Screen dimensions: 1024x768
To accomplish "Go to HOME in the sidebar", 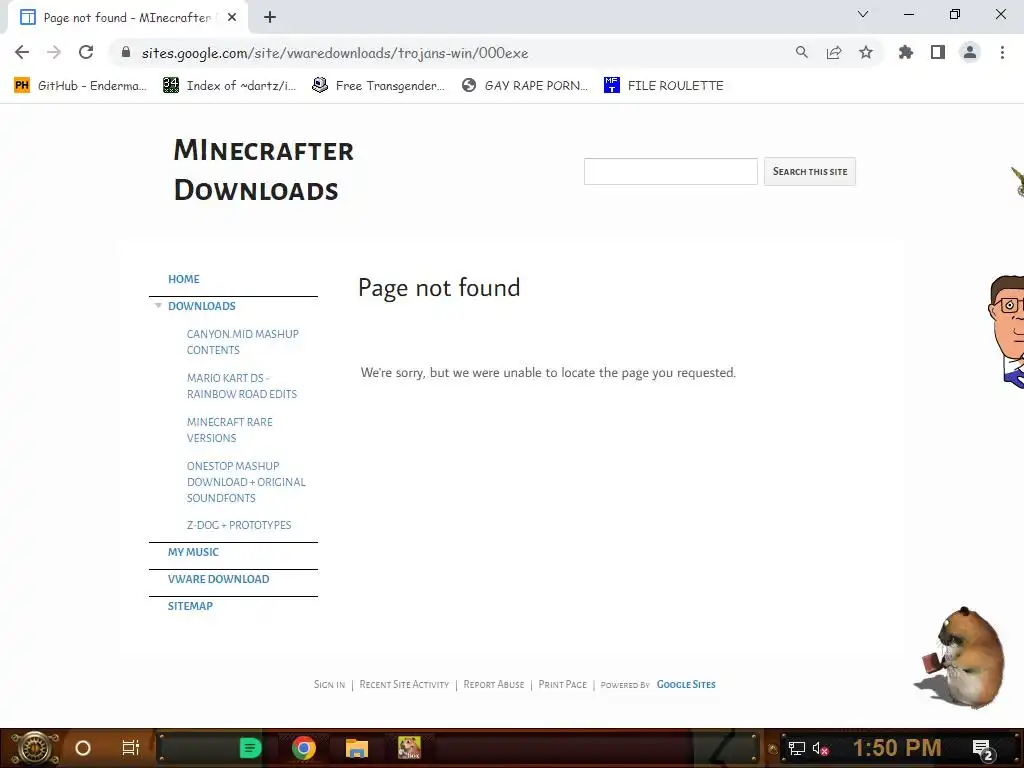I will pyautogui.click(x=184, y=279).
